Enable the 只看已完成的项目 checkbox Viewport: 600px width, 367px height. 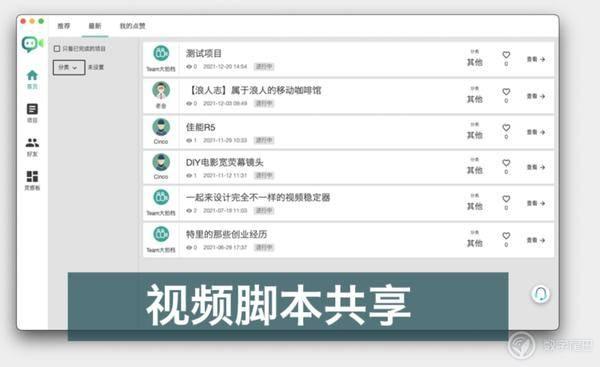[57, 49]
